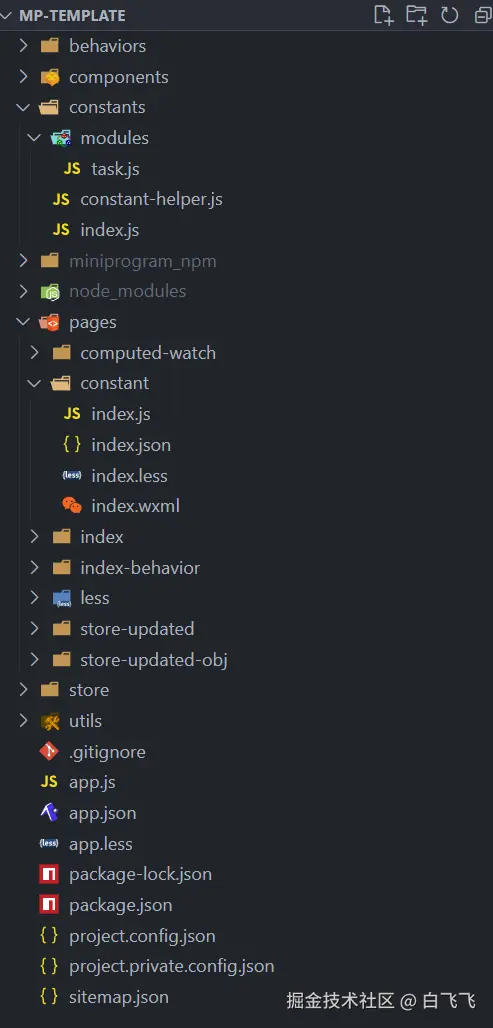Viewport: 493px width, 1028px height.
Task: Click the less icon beside app.less
Action: point(49,844)
